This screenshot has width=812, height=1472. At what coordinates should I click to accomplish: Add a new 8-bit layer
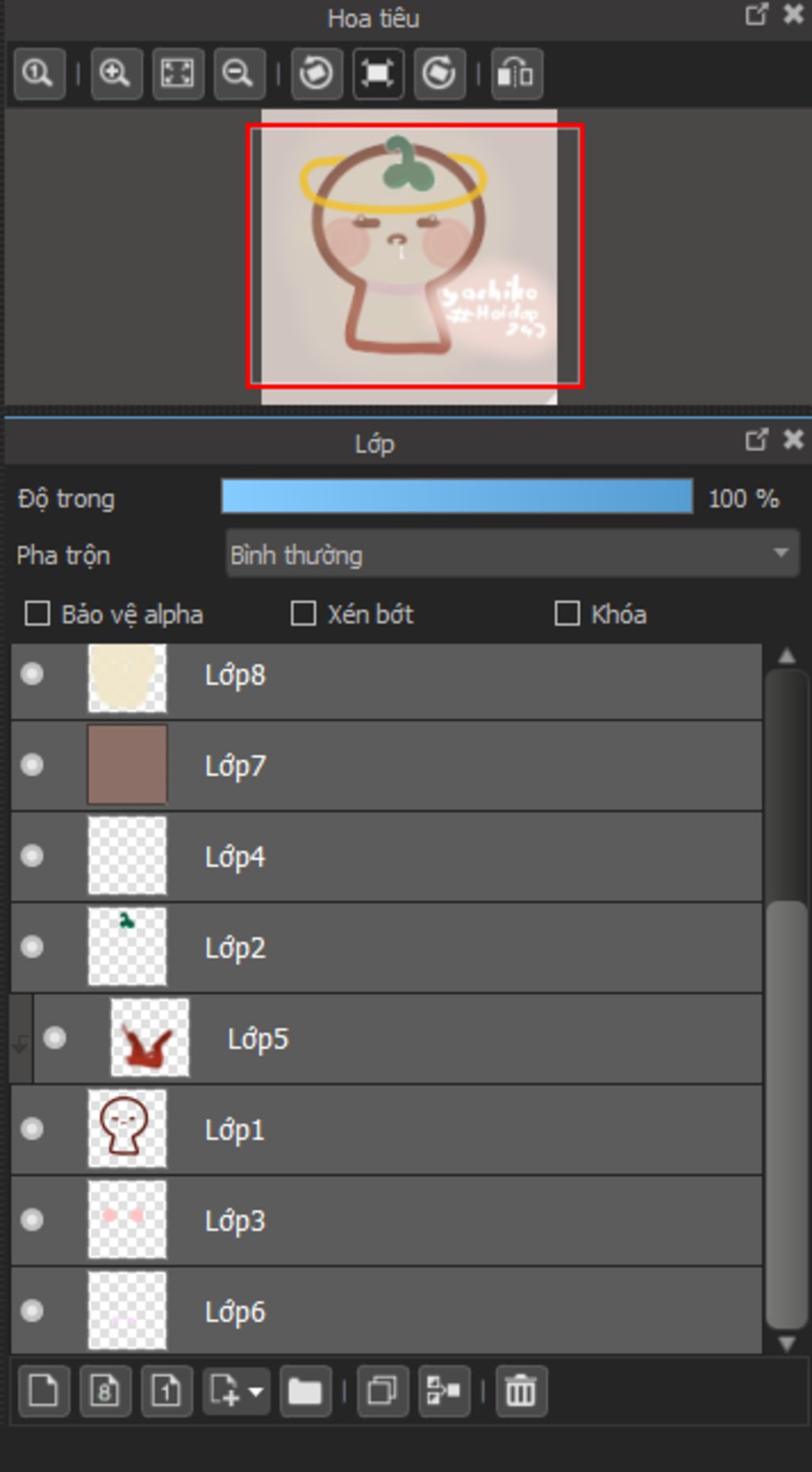tap(105, 1390)
